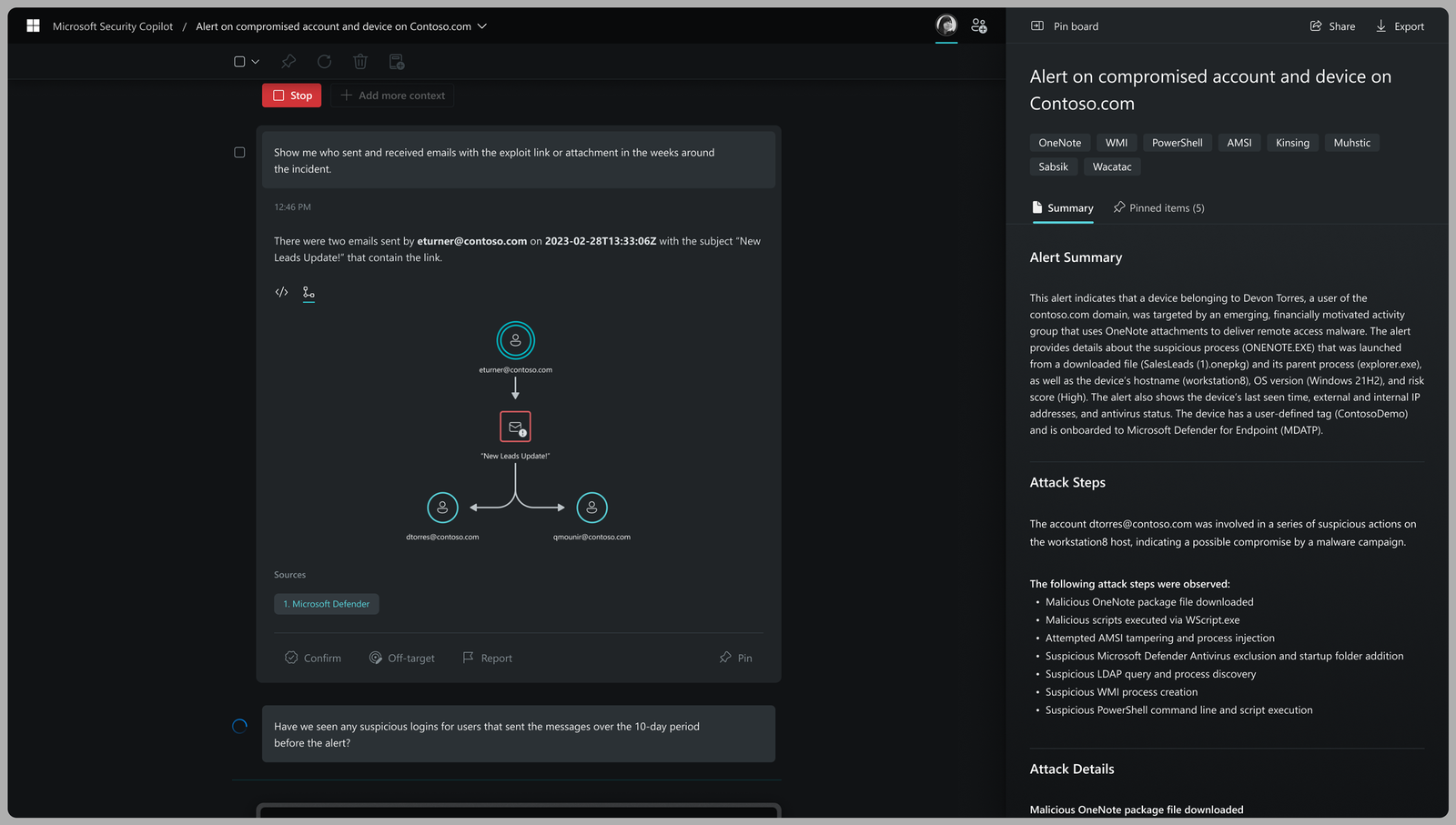1456x825 pixels.
Task: Click the eturner@contoso.com sender node
Action: [x=515, y=340]
